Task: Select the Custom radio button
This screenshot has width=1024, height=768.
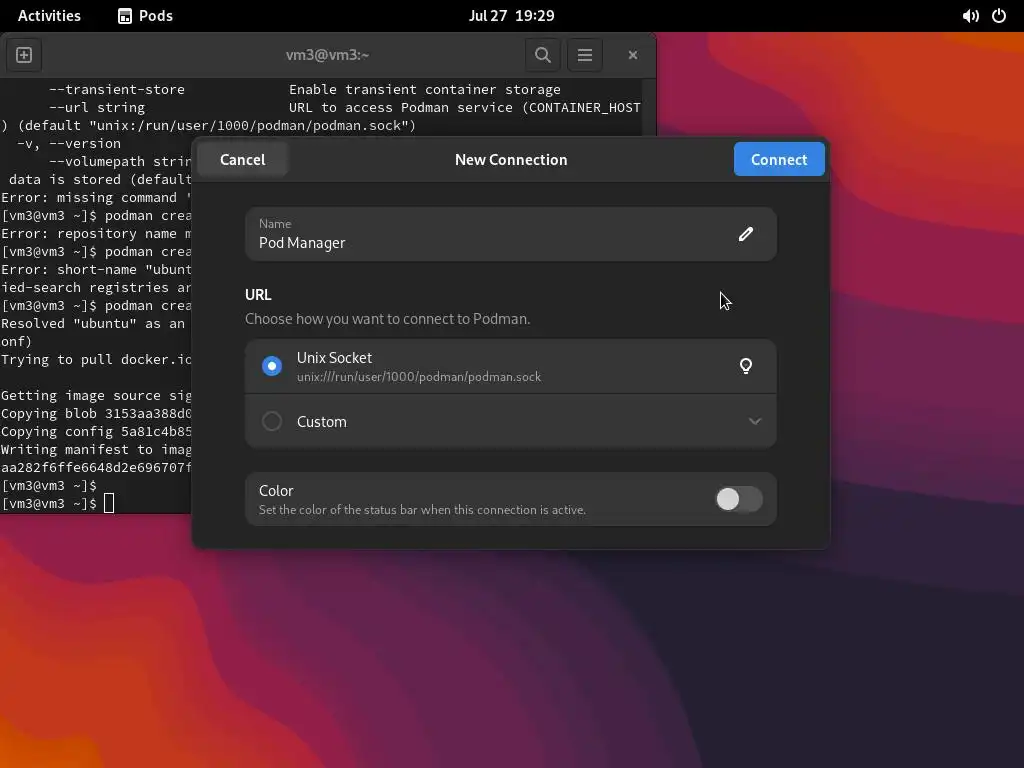Action: click(x=272, y=421)
